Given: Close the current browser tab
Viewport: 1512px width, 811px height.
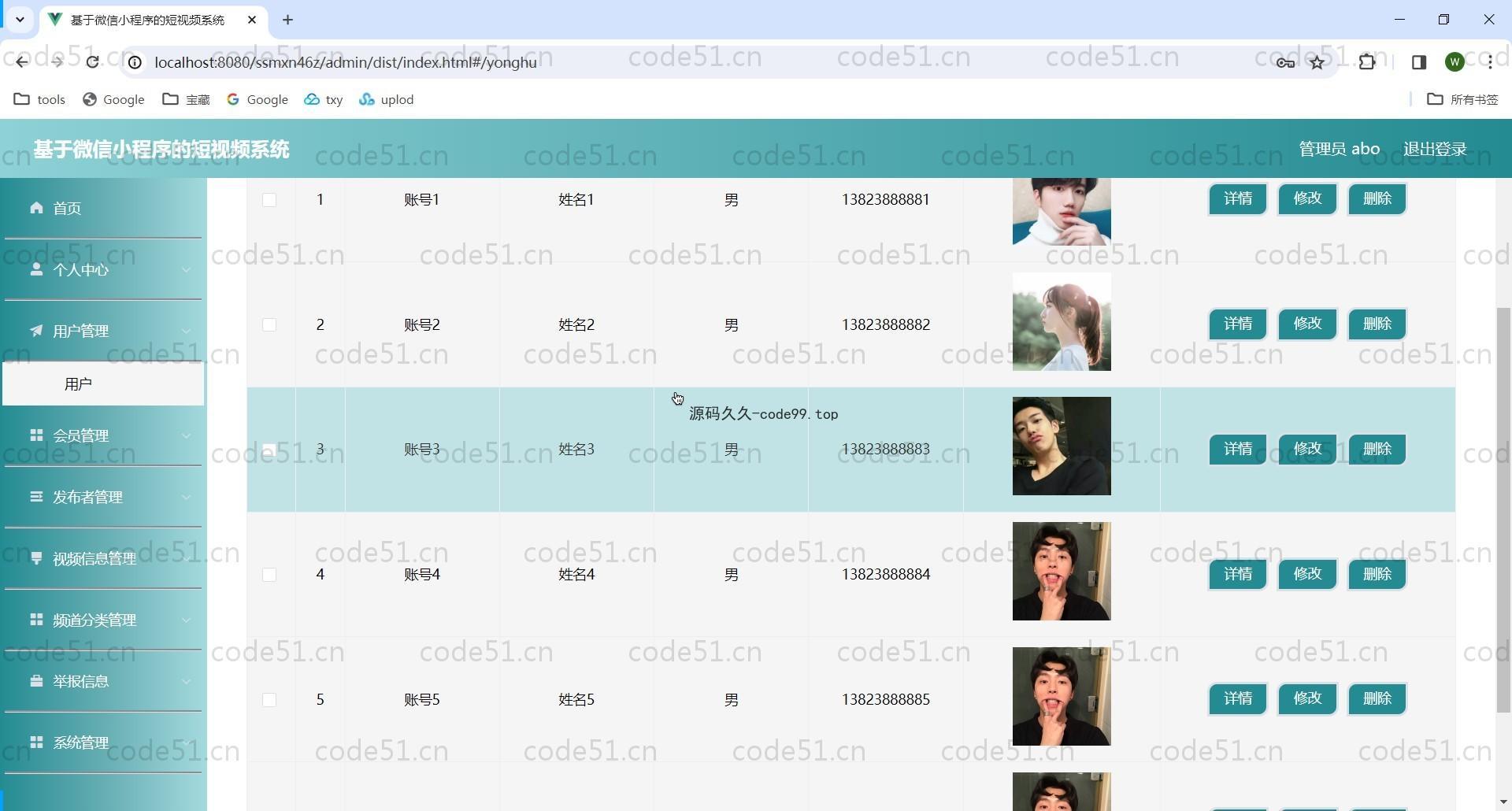Looking at the screenshot, I should point(252,20).
